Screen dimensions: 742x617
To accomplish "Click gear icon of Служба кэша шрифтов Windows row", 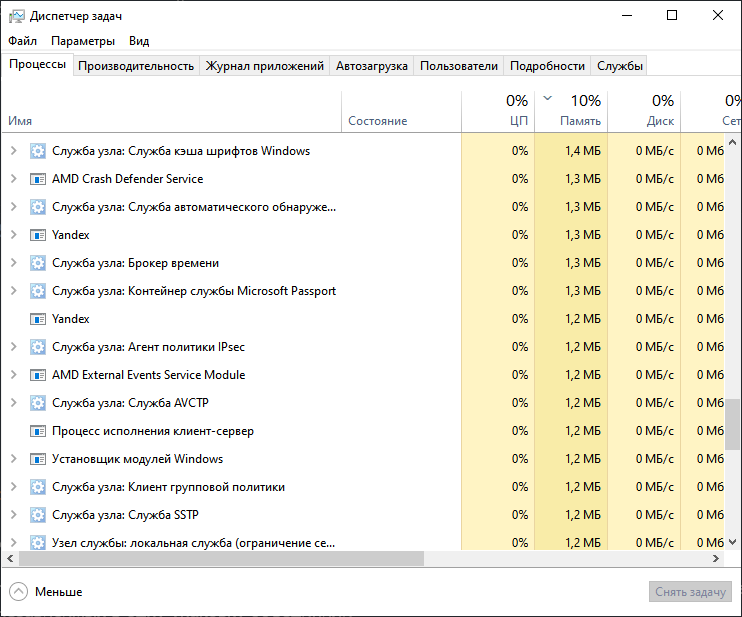I will tap(38, 151).
